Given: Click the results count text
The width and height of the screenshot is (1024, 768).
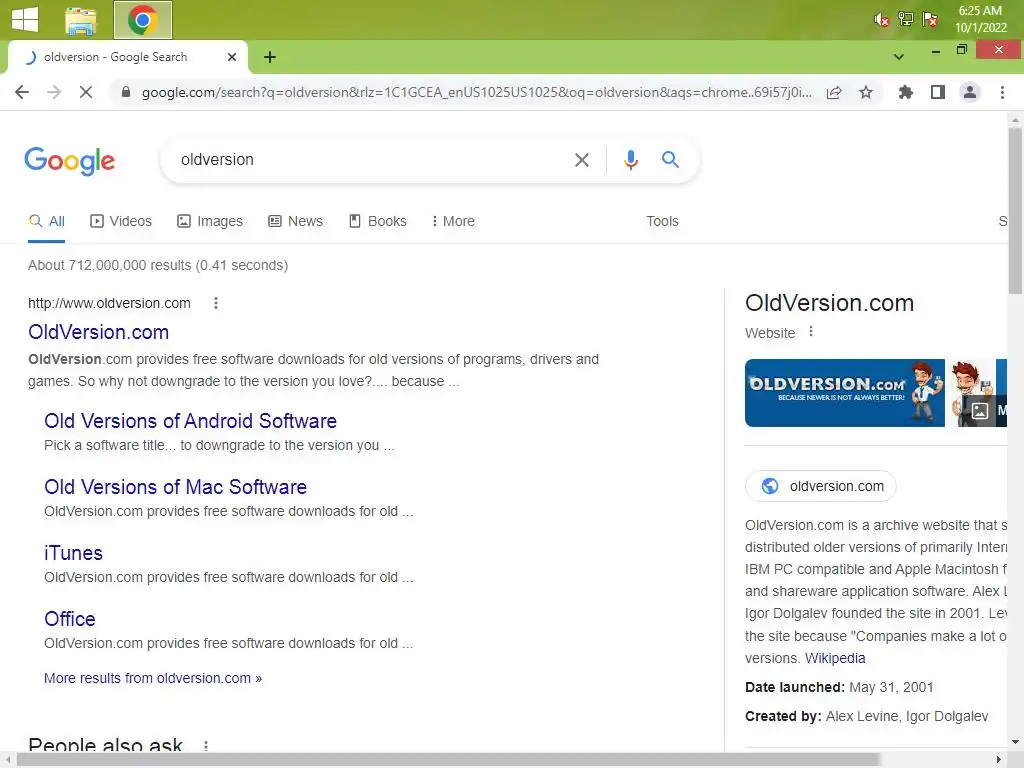Looking at the screenshot, I should pos(158,266).
